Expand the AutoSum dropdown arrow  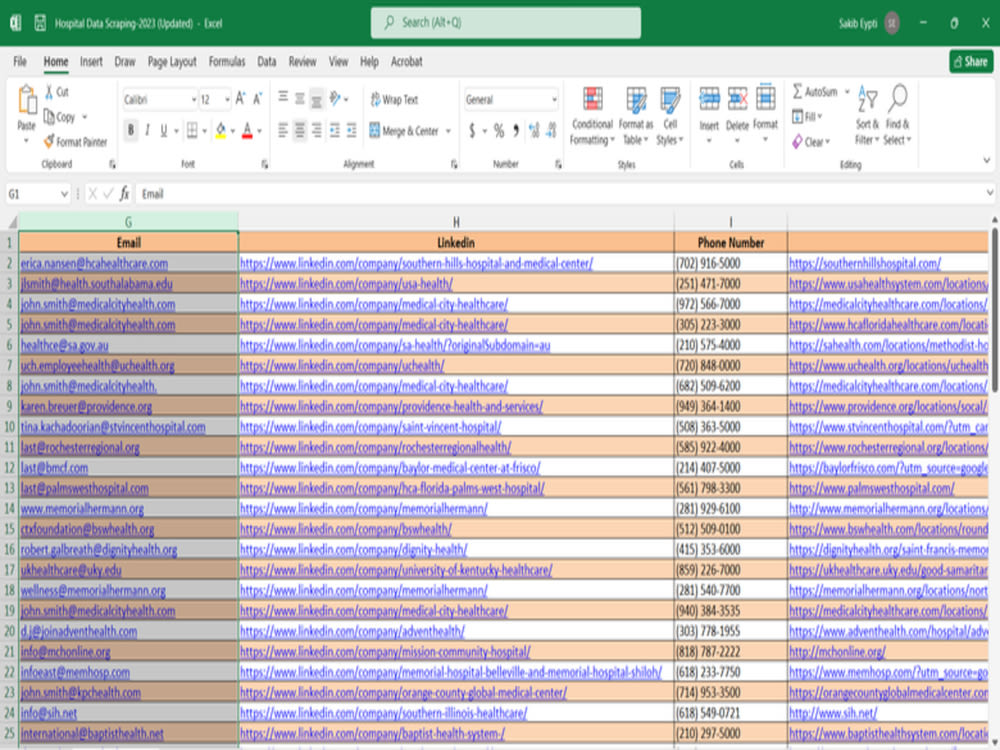tap(847, 92)
